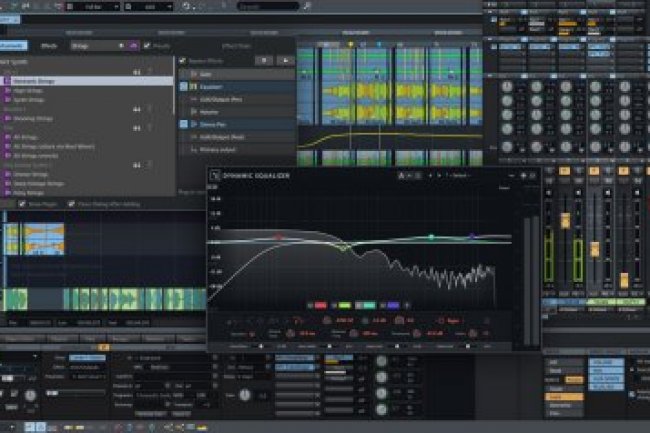Click the magnifier icon beside the search field
Viewport: 650px width, 433px height.
(307, 6)
